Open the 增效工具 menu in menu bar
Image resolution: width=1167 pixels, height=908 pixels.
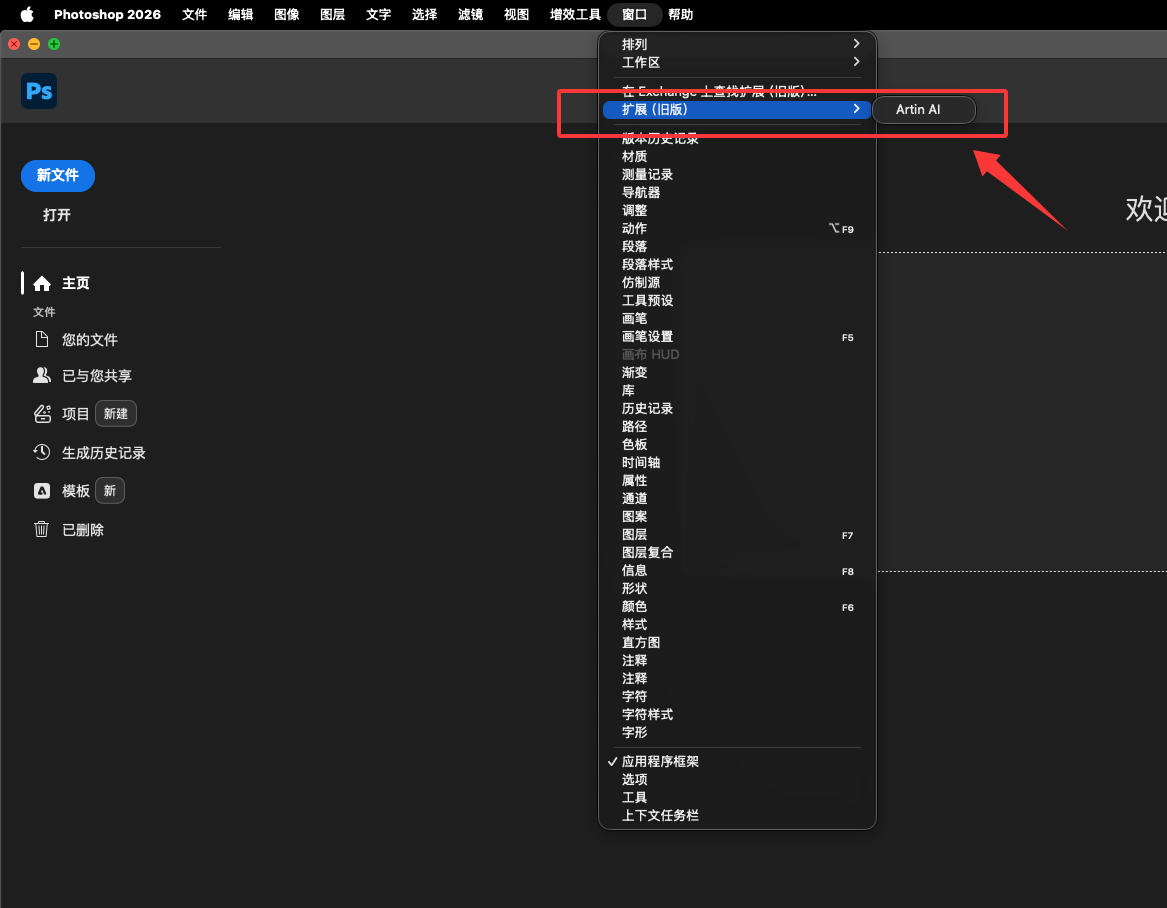coord(575,14)
